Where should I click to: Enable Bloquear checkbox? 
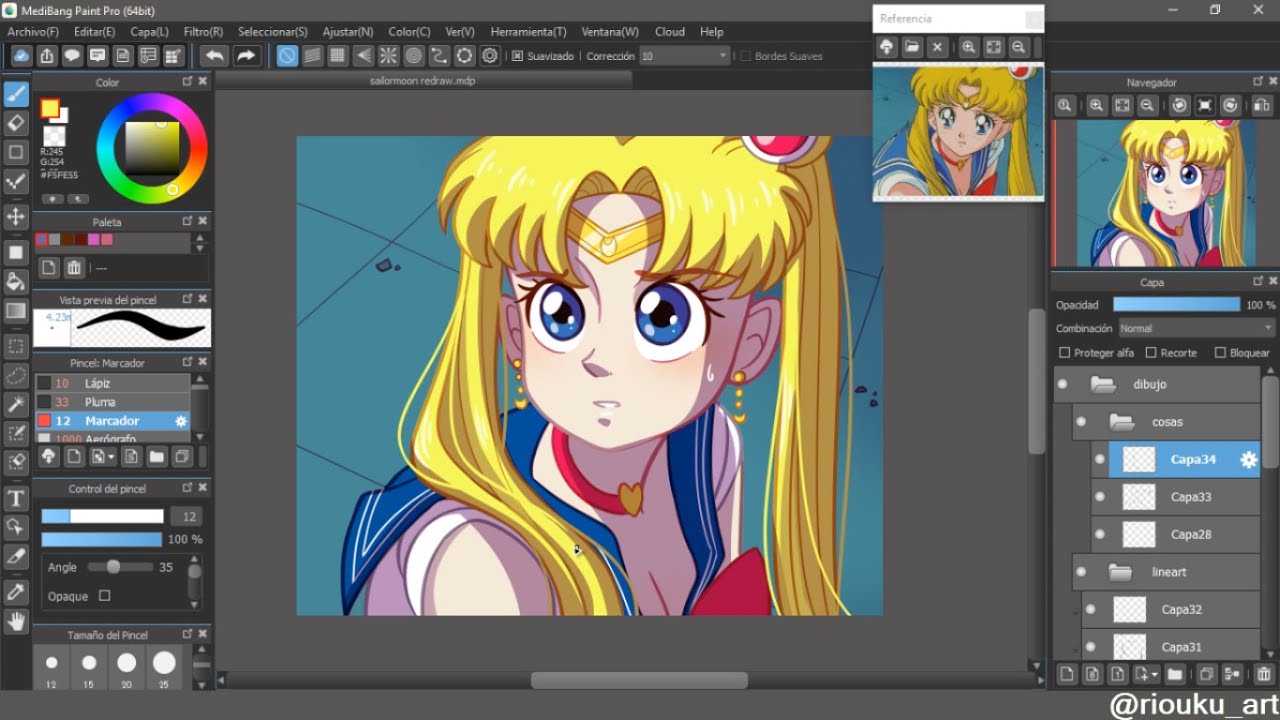pos(1220,353)
